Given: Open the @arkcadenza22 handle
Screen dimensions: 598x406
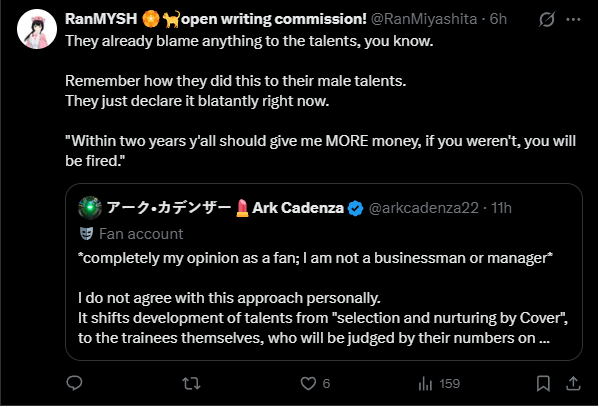Looking at the screenshot, I should pos(423,208).
